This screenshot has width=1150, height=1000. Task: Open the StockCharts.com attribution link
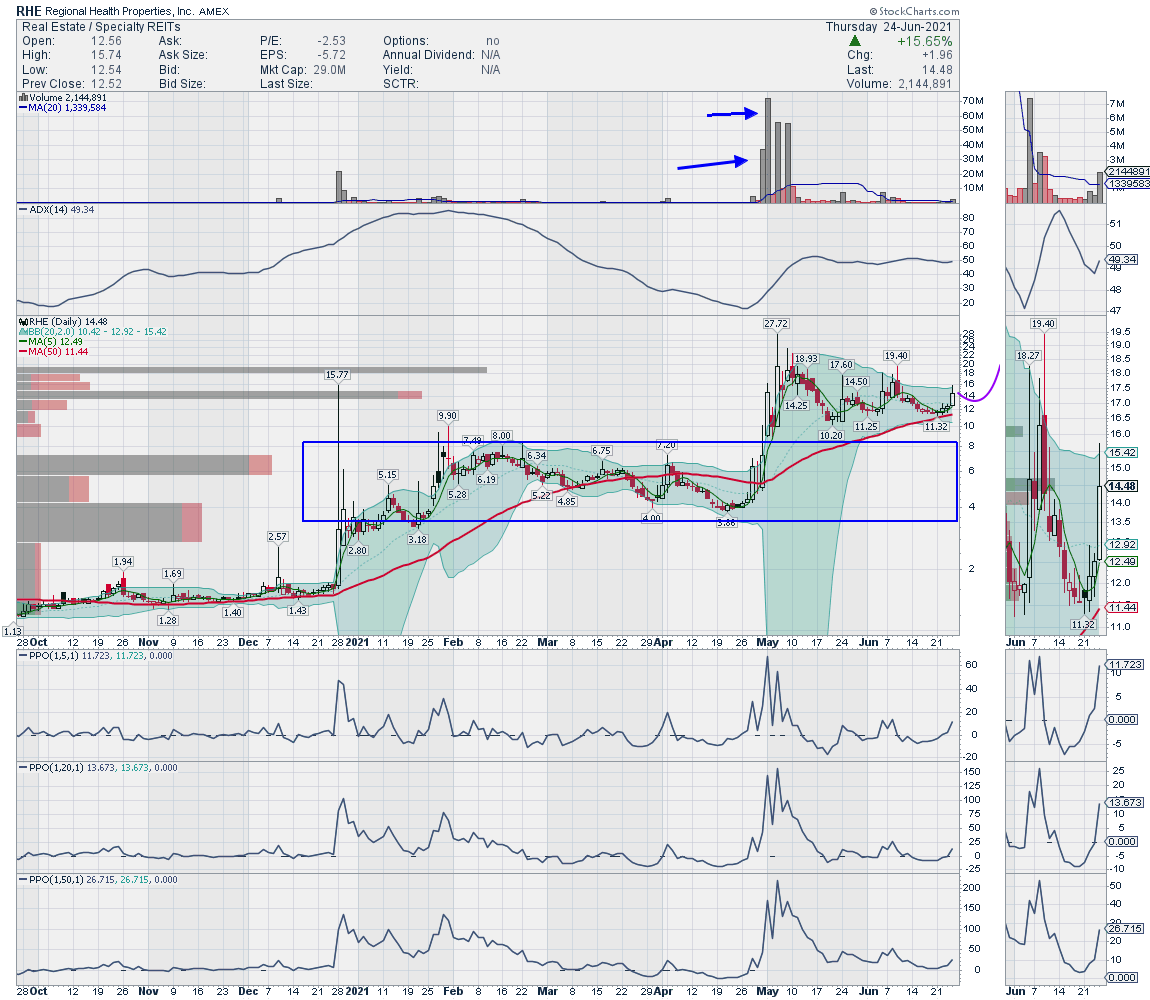coord(914,11)
